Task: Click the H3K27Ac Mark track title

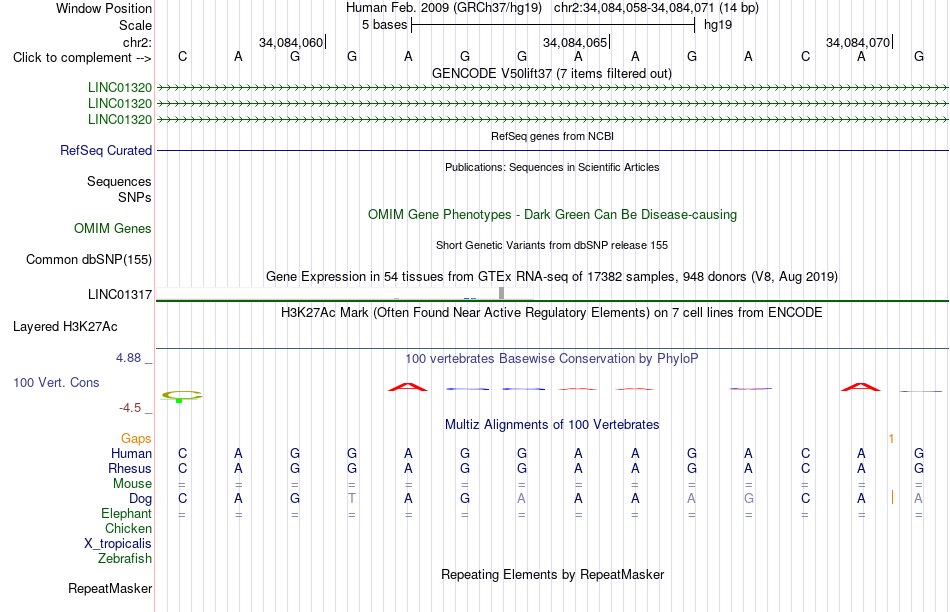Action: point(552,313)
